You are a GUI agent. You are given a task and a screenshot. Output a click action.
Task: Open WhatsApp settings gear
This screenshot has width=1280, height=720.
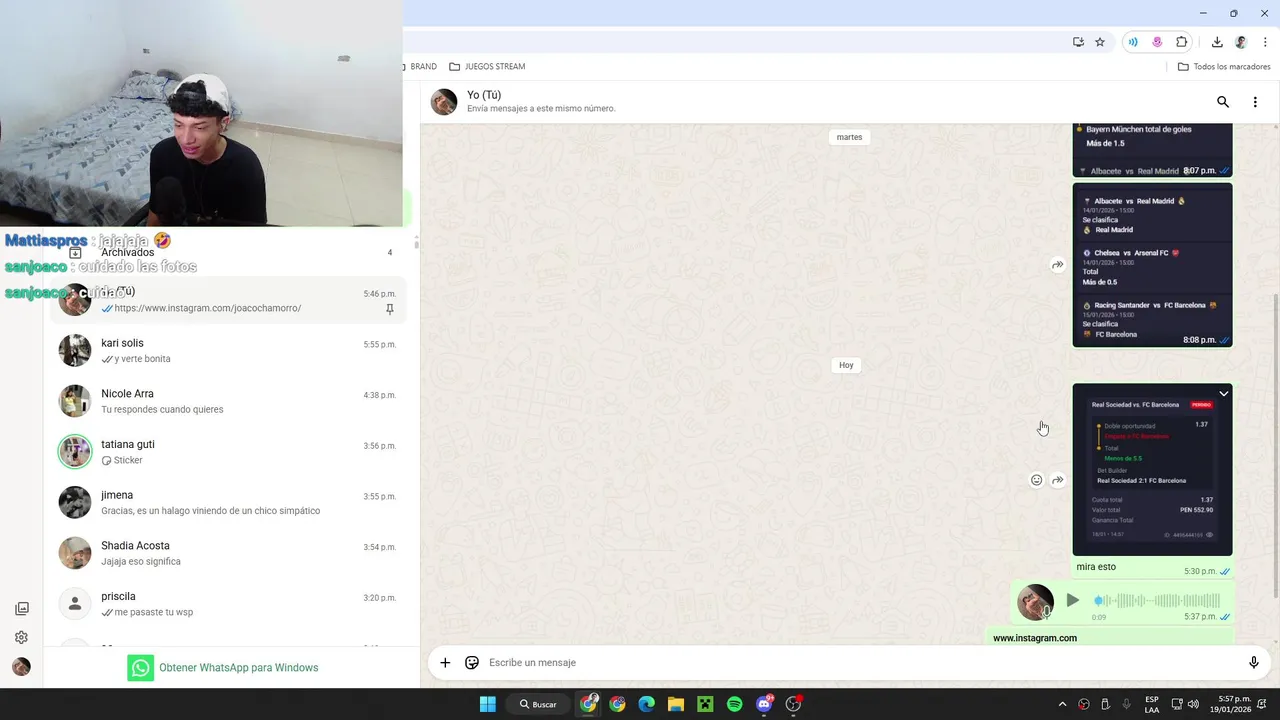[x=21, y=637]
